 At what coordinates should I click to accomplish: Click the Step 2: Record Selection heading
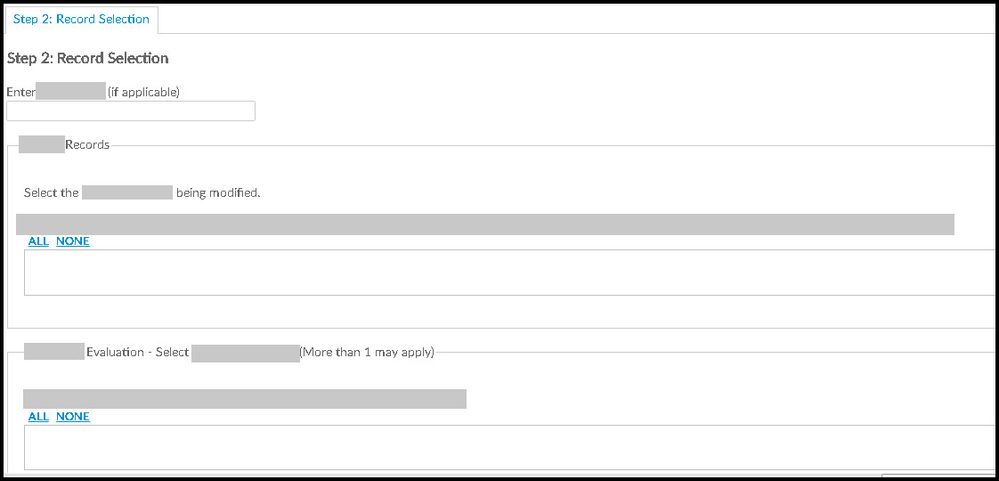point(88,58)
